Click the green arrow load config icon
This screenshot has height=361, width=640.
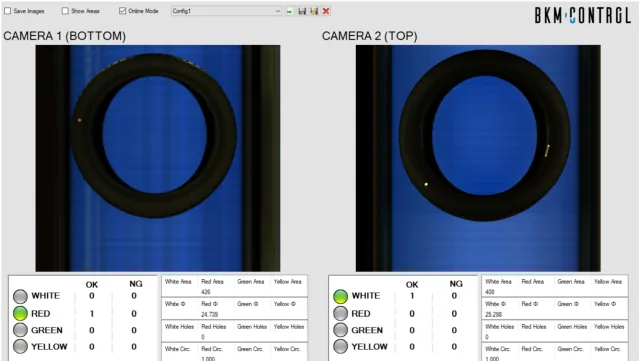289,11
